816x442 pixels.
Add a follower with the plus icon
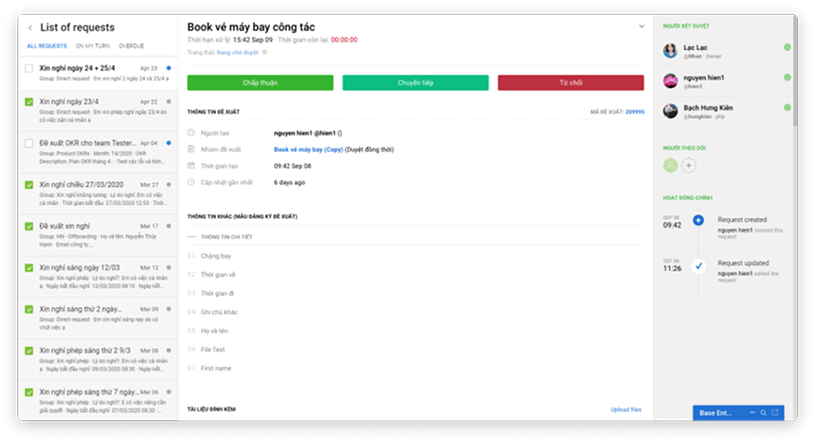[688, 166]
